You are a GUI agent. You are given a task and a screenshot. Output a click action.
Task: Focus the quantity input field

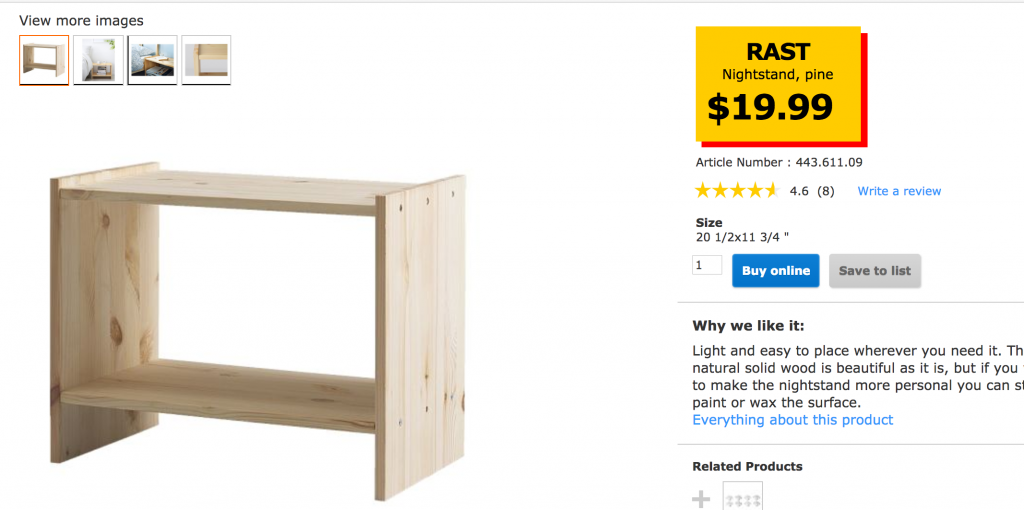pos(707,266)
